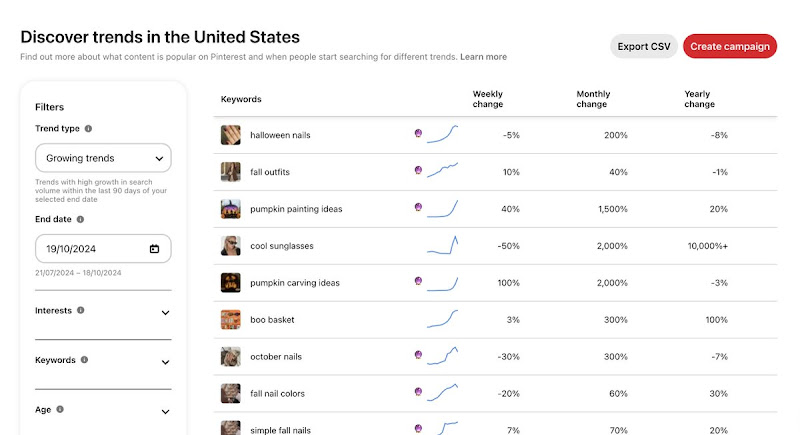Open the Learn more link
Viewport: 800px width, 435px height.
click(x=484, y=57)
